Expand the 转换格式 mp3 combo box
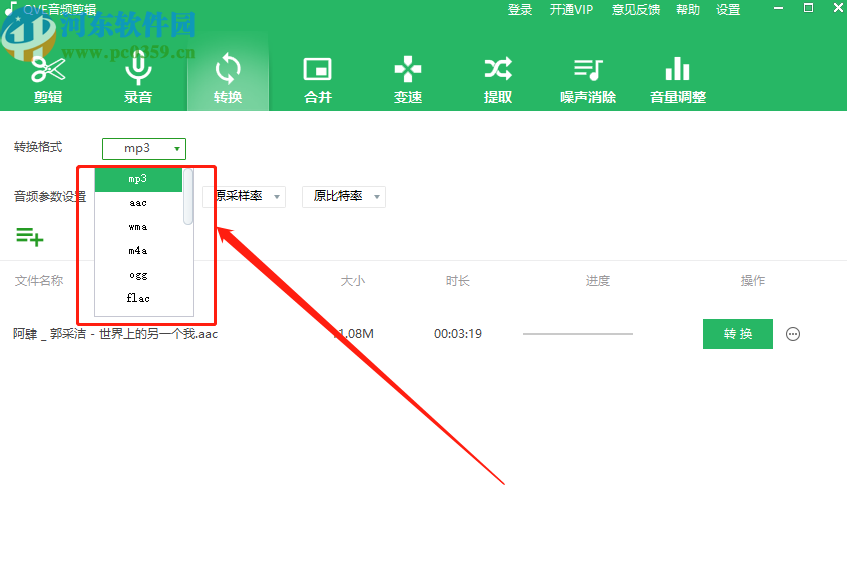Image resolution: width=847 pixels, height=566 pixels. pos(144,149)
